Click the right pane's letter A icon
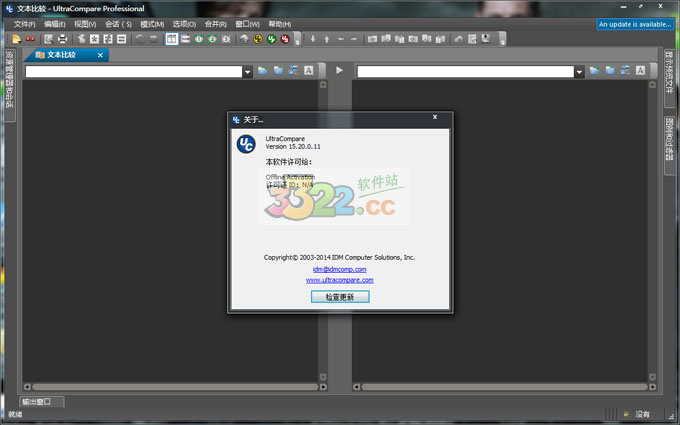This screenshot has height=425, width=680. [x=641, y=70]
